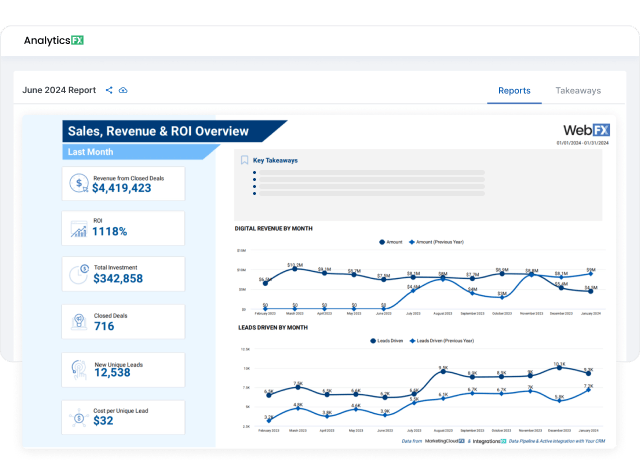The image size is (640, 474).
Task: Click the Cost per Unique Lead icon
Action: 78,416
